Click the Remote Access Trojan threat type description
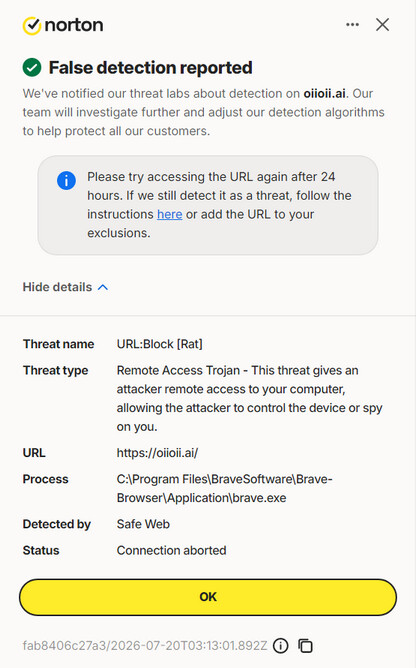Image resolution: width=416 pixels, height=668 pixels. tap(249, 398)
